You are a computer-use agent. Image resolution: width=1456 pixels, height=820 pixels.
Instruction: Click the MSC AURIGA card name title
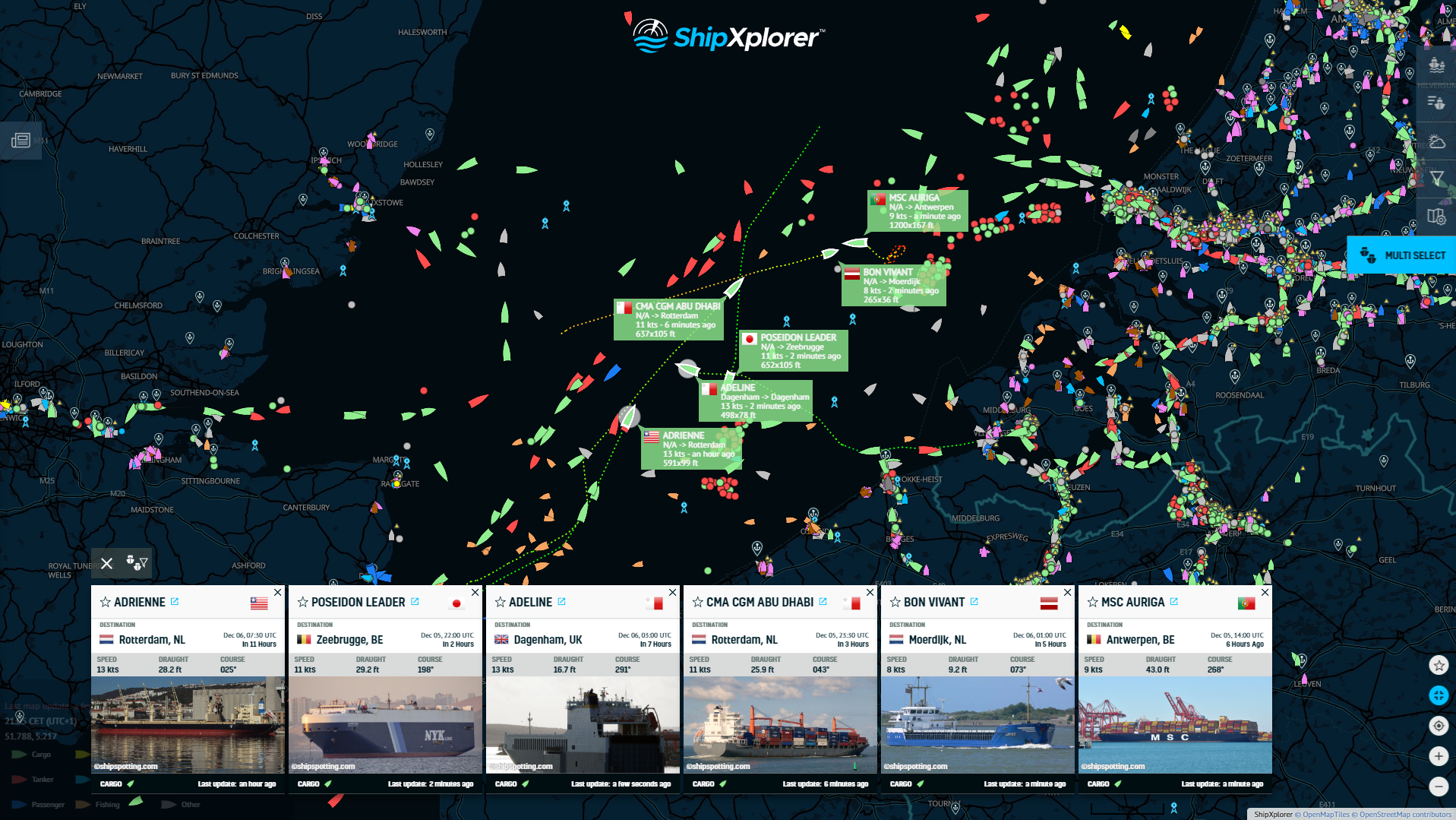pyautogui.click(x=1132, y=602)
